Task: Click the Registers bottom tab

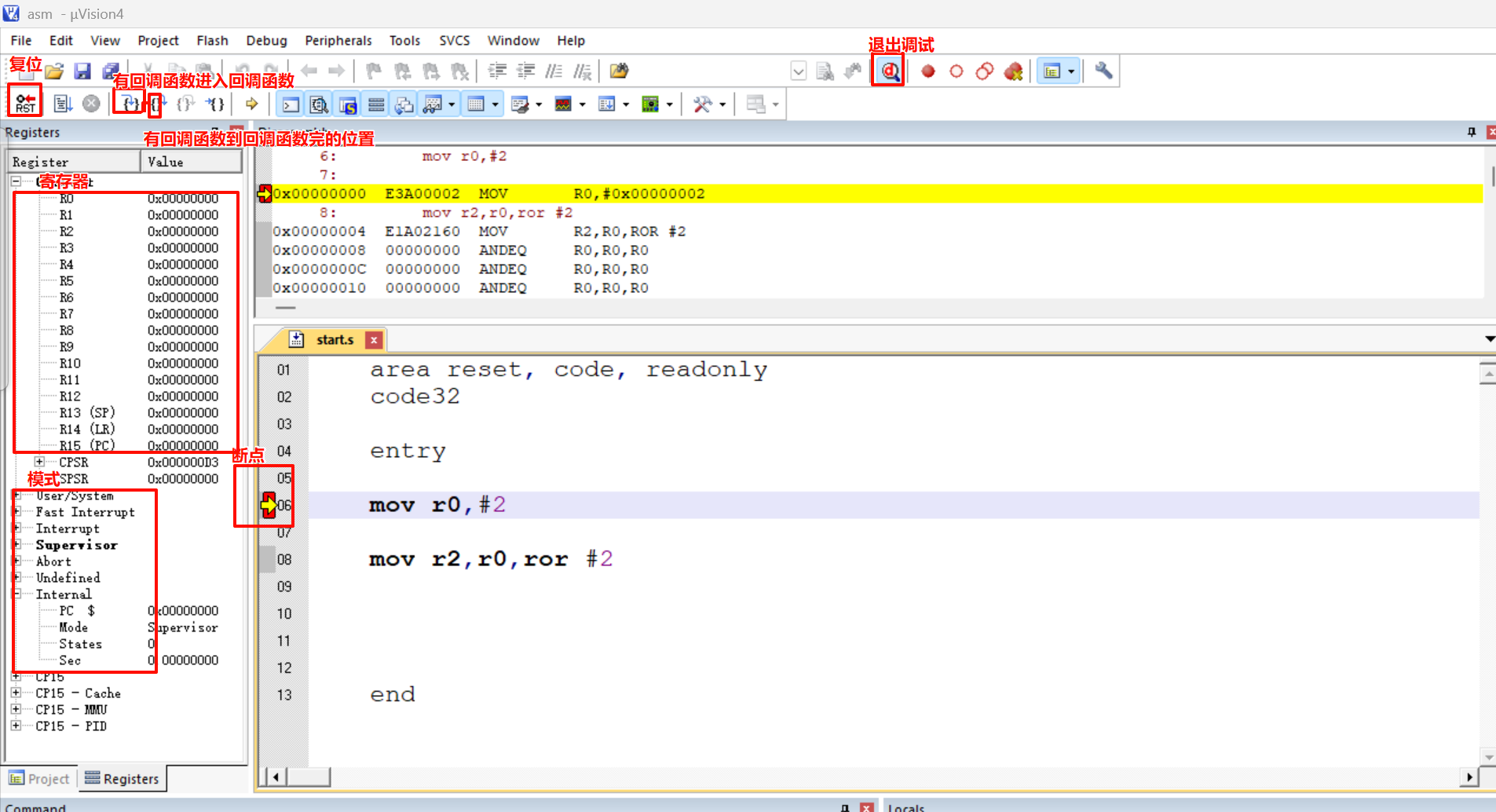Action: (123, 778)
